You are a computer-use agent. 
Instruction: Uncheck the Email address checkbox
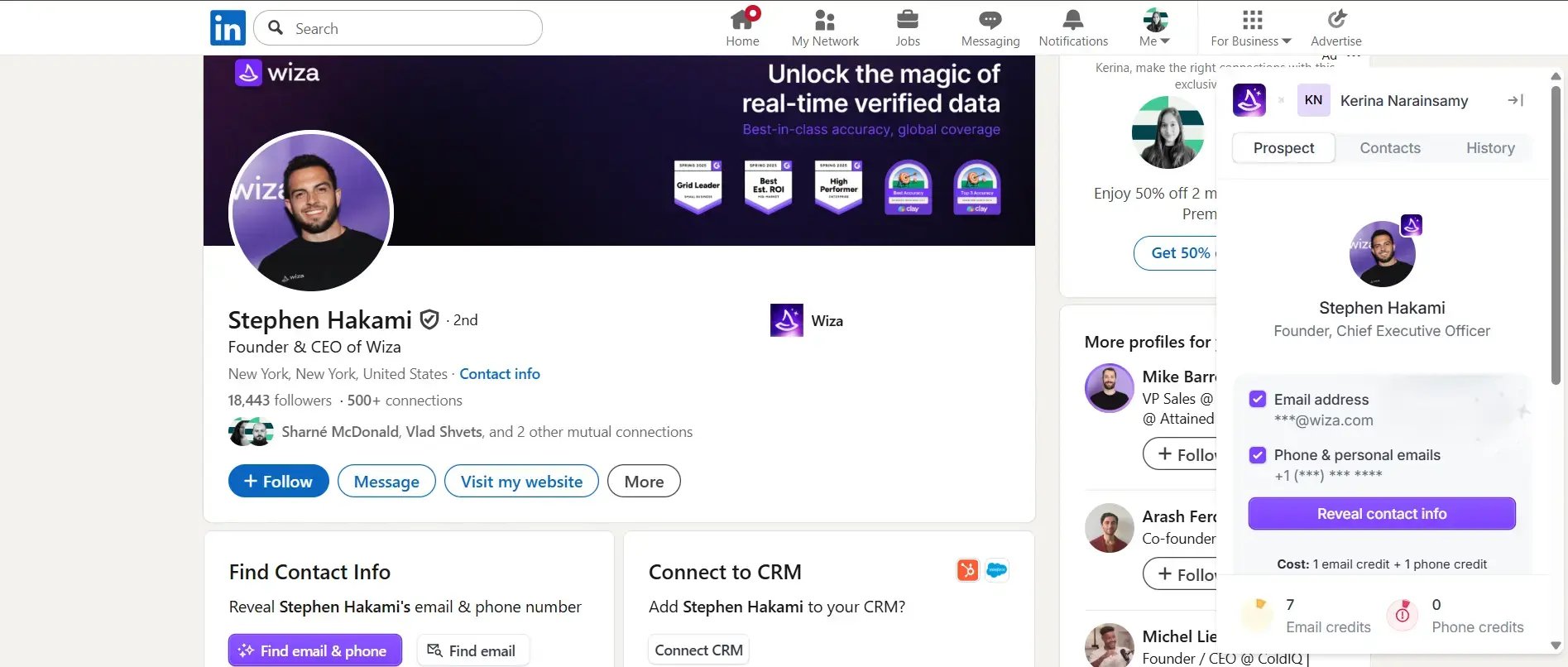tap(1258, 399)
